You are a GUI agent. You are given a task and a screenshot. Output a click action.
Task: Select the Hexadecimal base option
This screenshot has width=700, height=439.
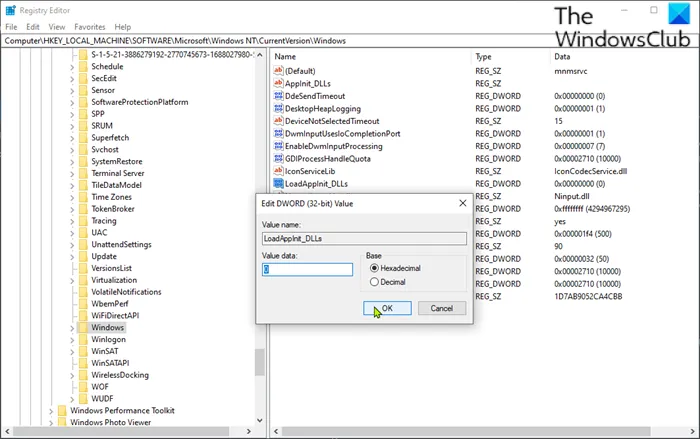(x=375, y=268)
